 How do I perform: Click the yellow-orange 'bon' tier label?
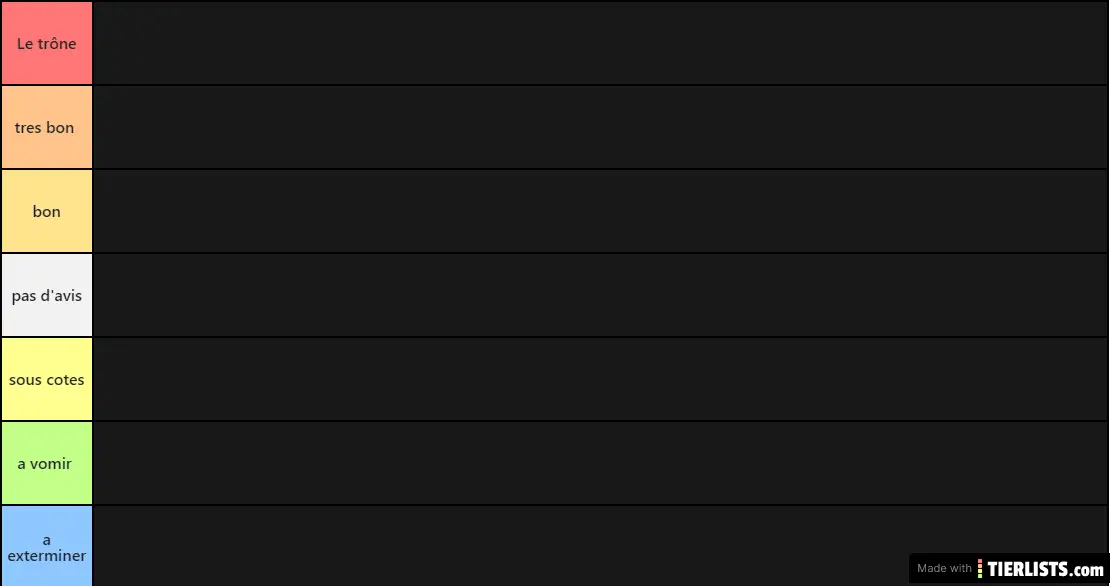47,211
